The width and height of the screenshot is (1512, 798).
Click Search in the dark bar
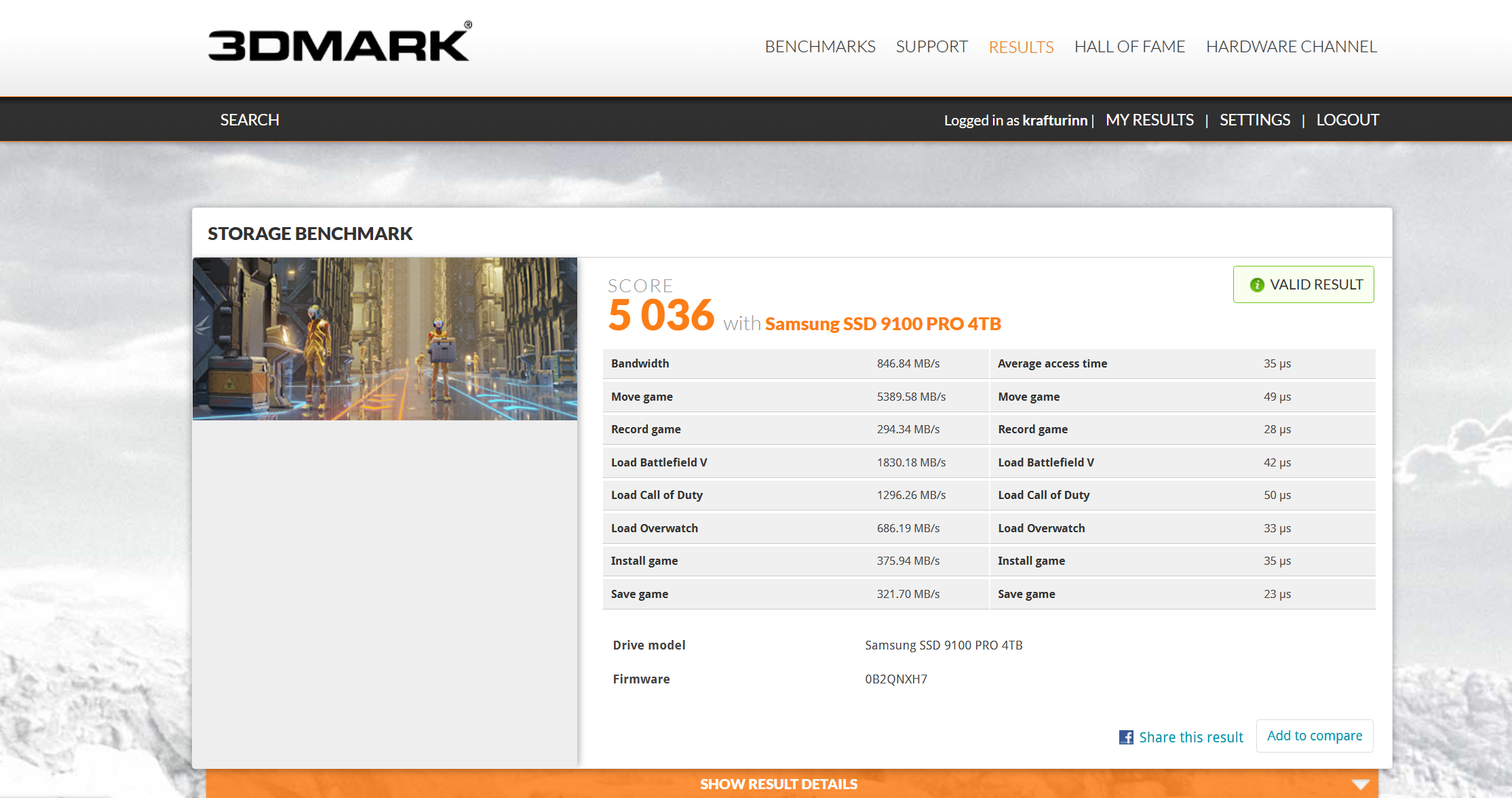click(250, 120)
